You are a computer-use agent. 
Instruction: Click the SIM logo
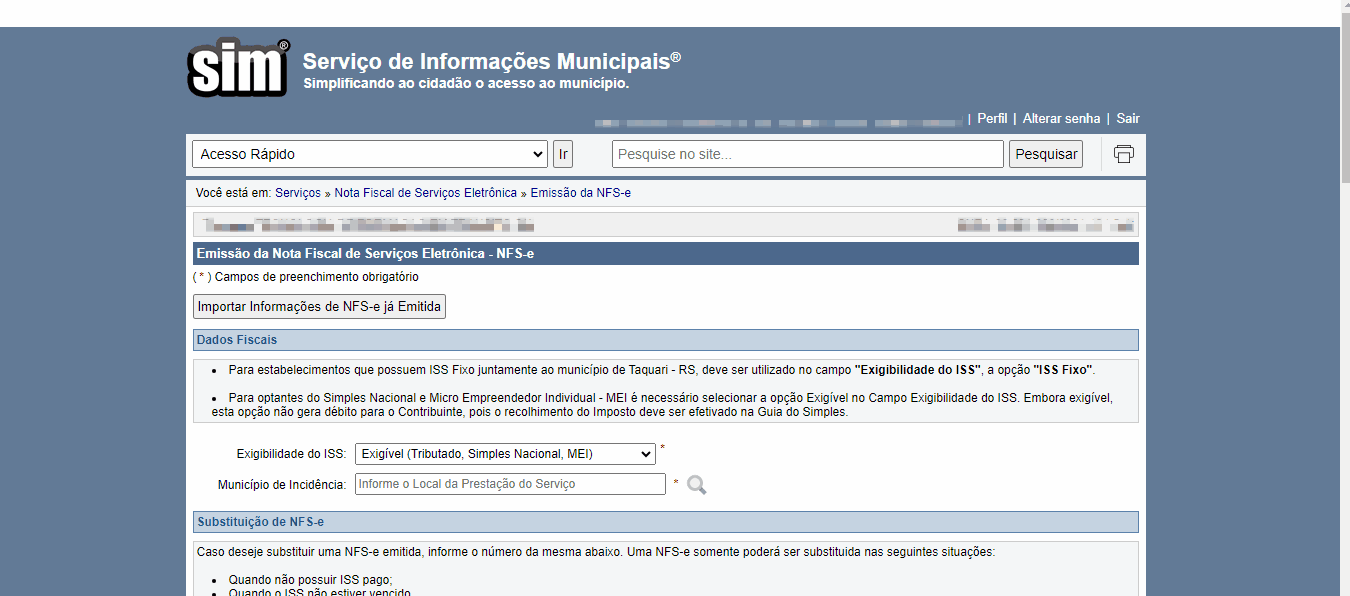238,68
